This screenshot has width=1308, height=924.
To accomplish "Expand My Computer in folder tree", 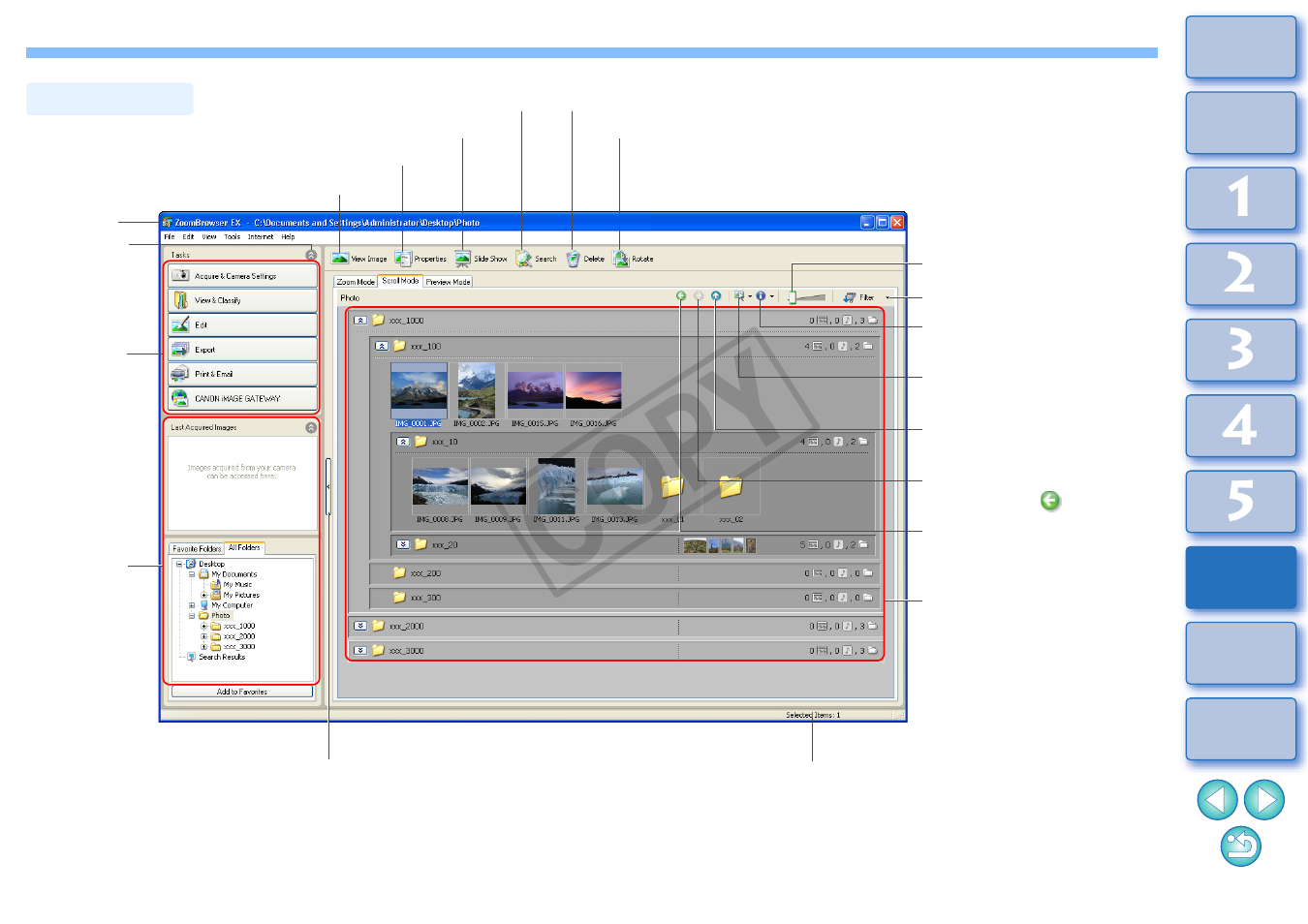I will click(x=192, y=605).
